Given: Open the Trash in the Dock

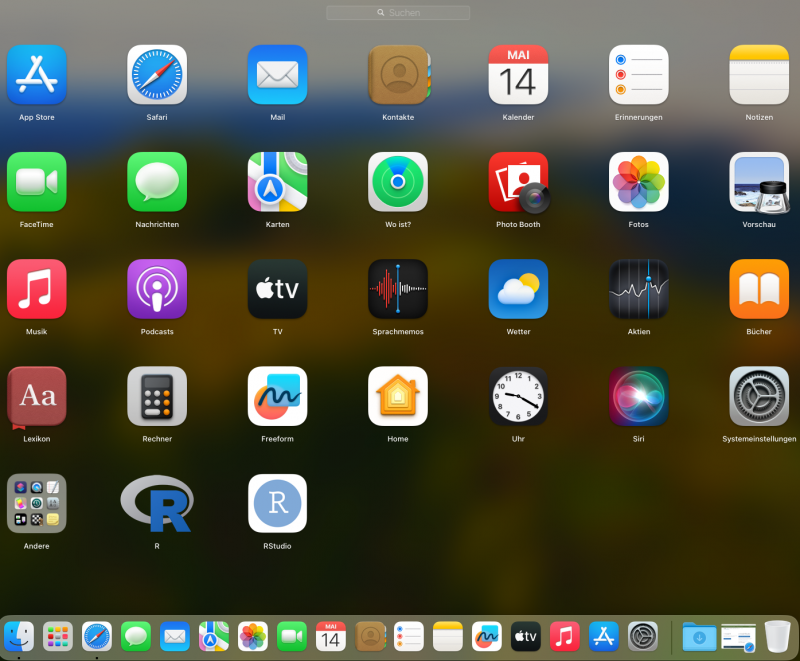Looking at the screenshot, I should (778, 637).
